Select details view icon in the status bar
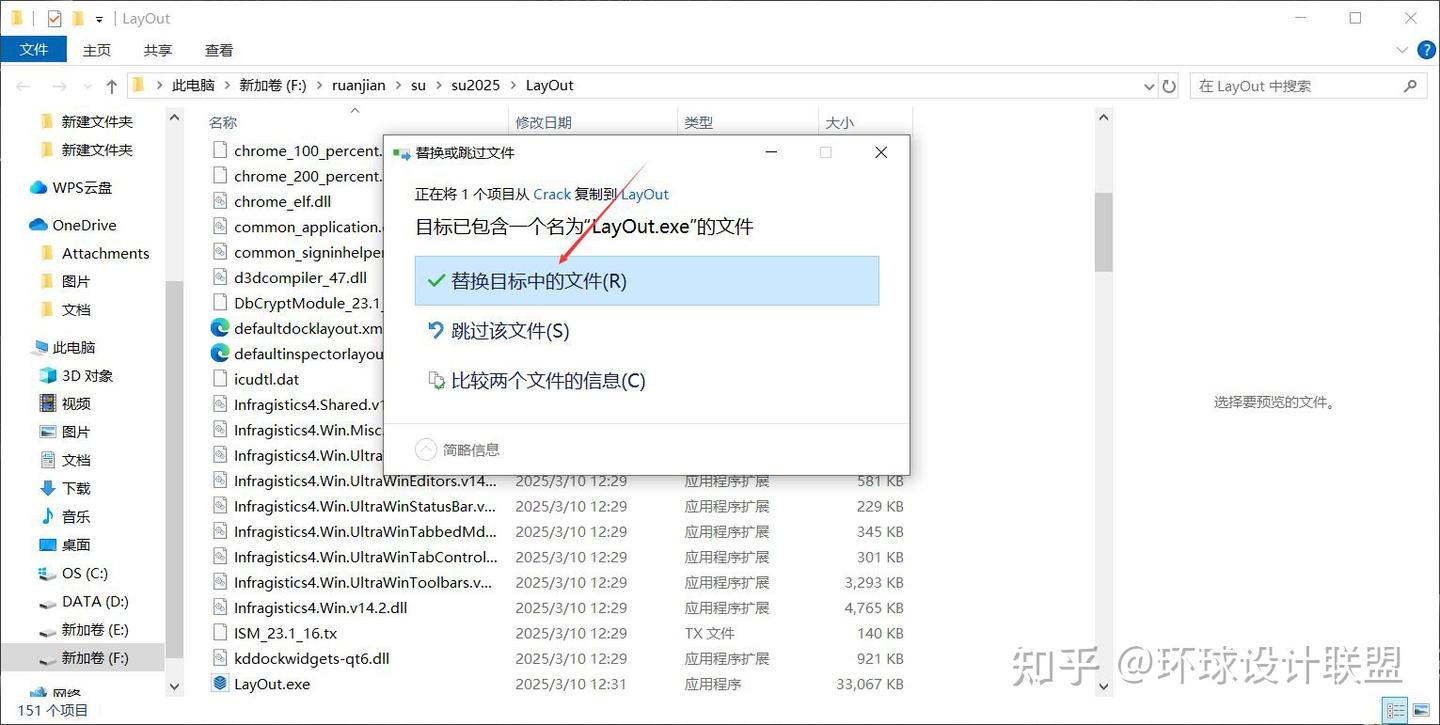 (1396, 710)
